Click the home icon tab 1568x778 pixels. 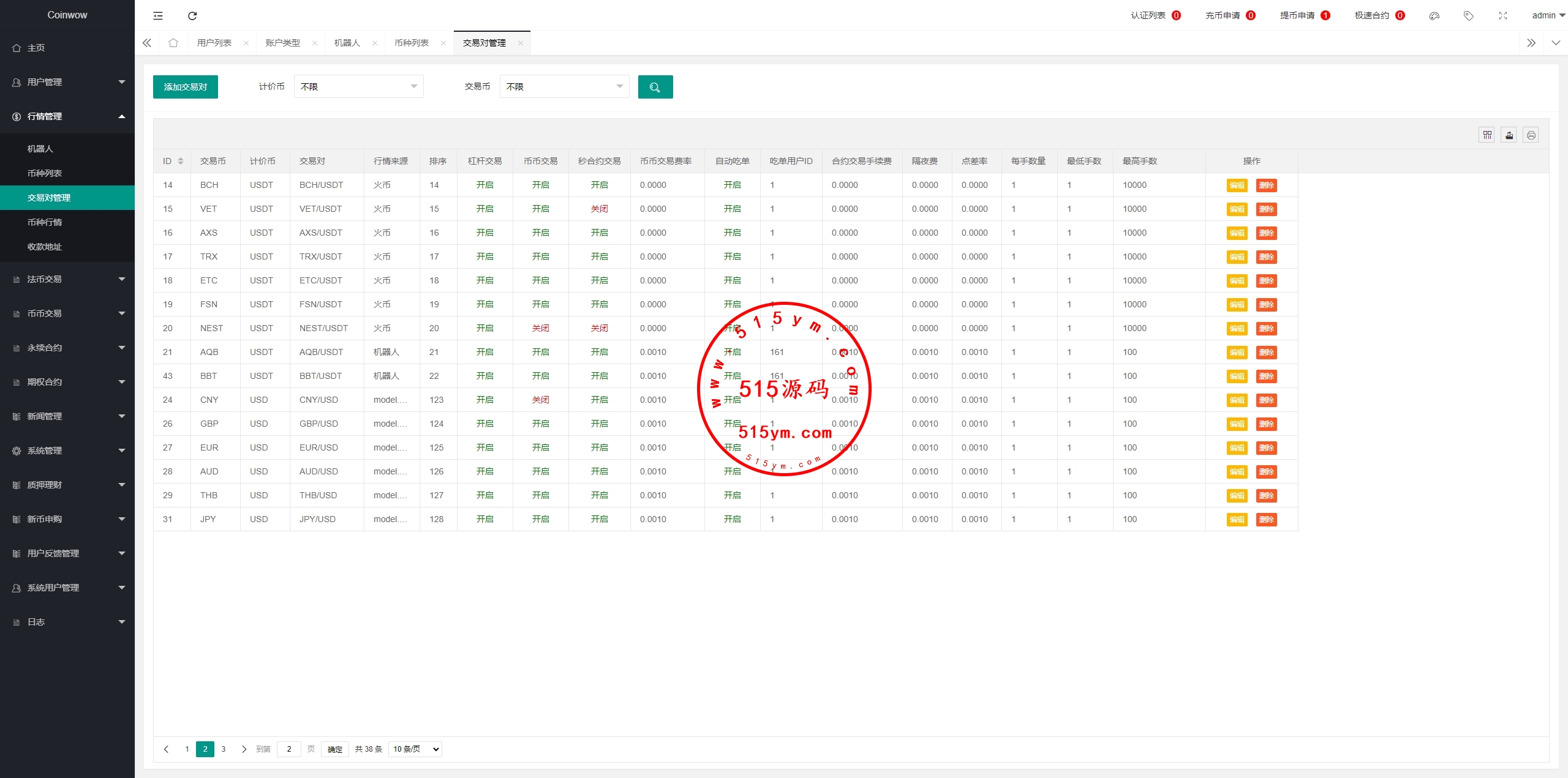(x=173, y=43)
